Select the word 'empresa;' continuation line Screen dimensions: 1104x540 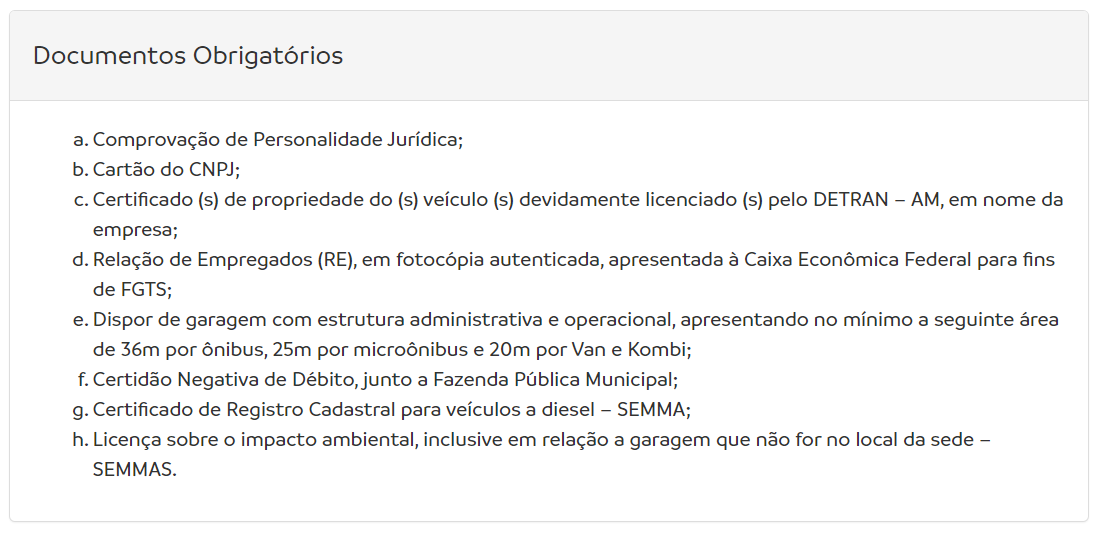click(135, 230)
